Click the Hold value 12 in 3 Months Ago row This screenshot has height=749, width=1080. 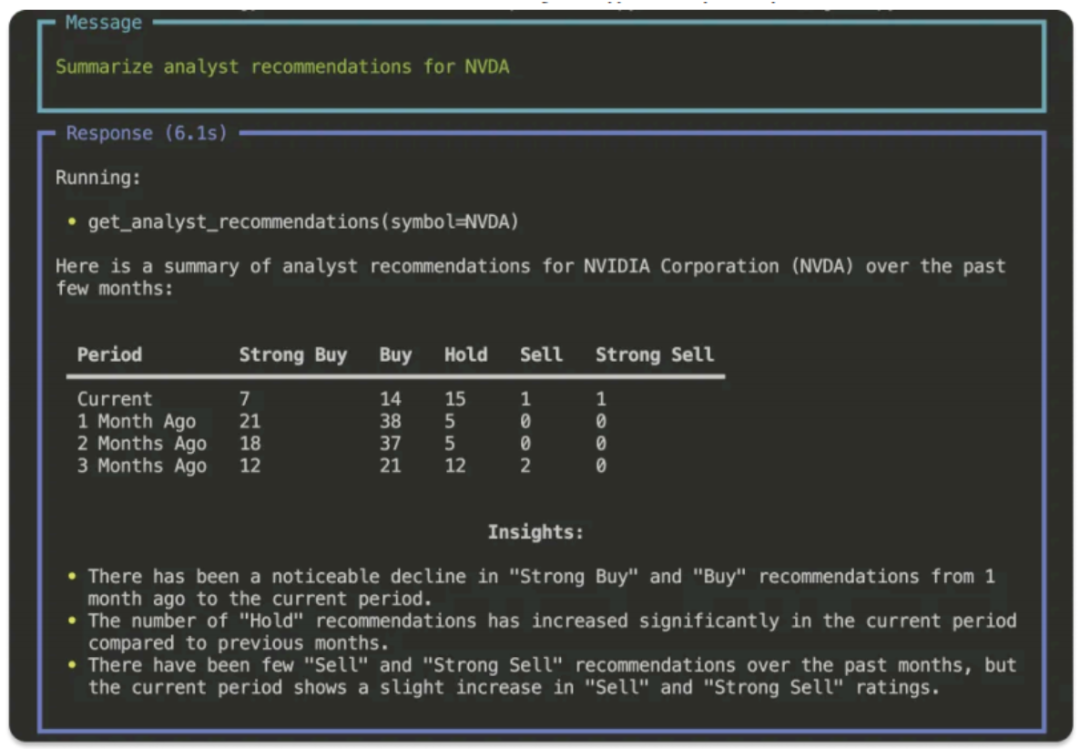[x=455, y=465]
